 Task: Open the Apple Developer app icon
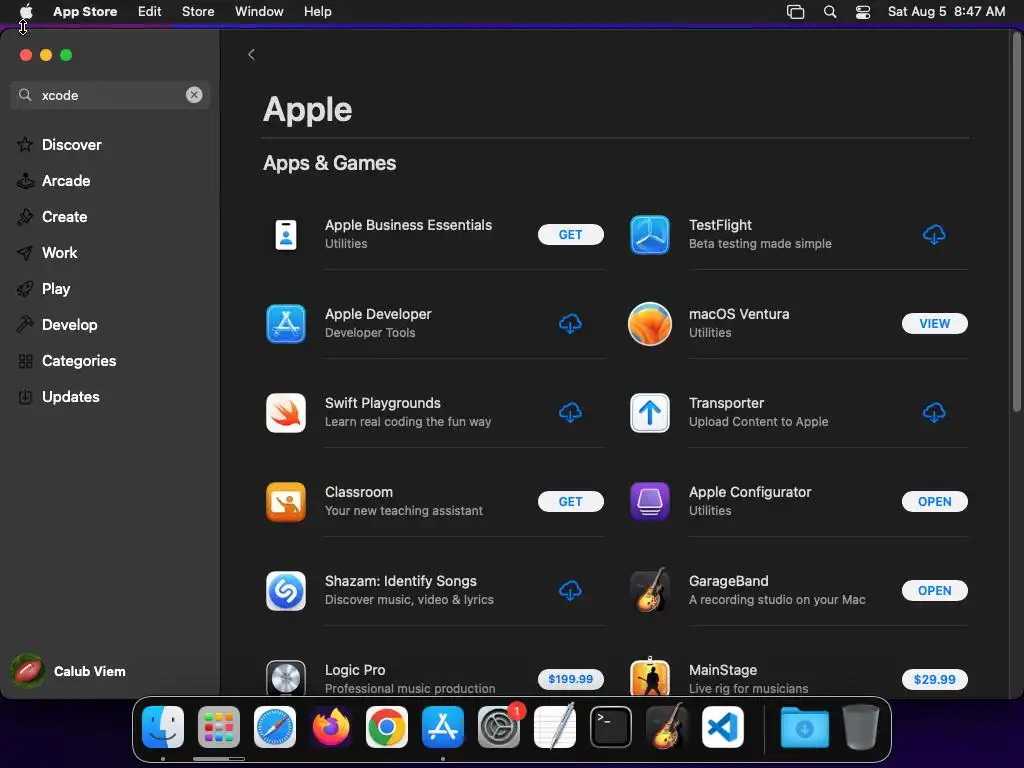[286, 323]
